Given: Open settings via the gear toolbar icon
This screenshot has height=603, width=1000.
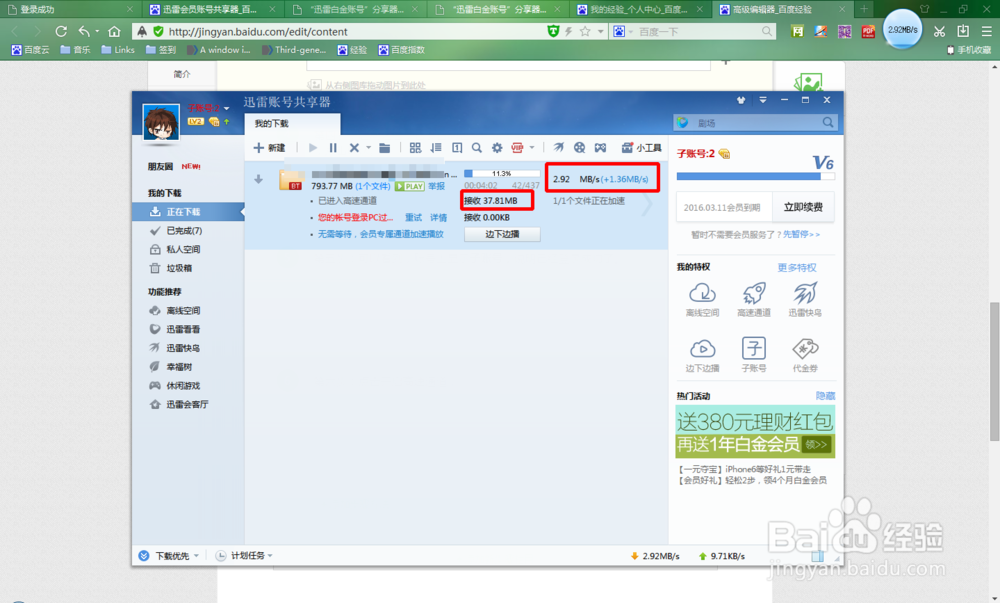Looking at the screenshot, I should coord(497,148).
